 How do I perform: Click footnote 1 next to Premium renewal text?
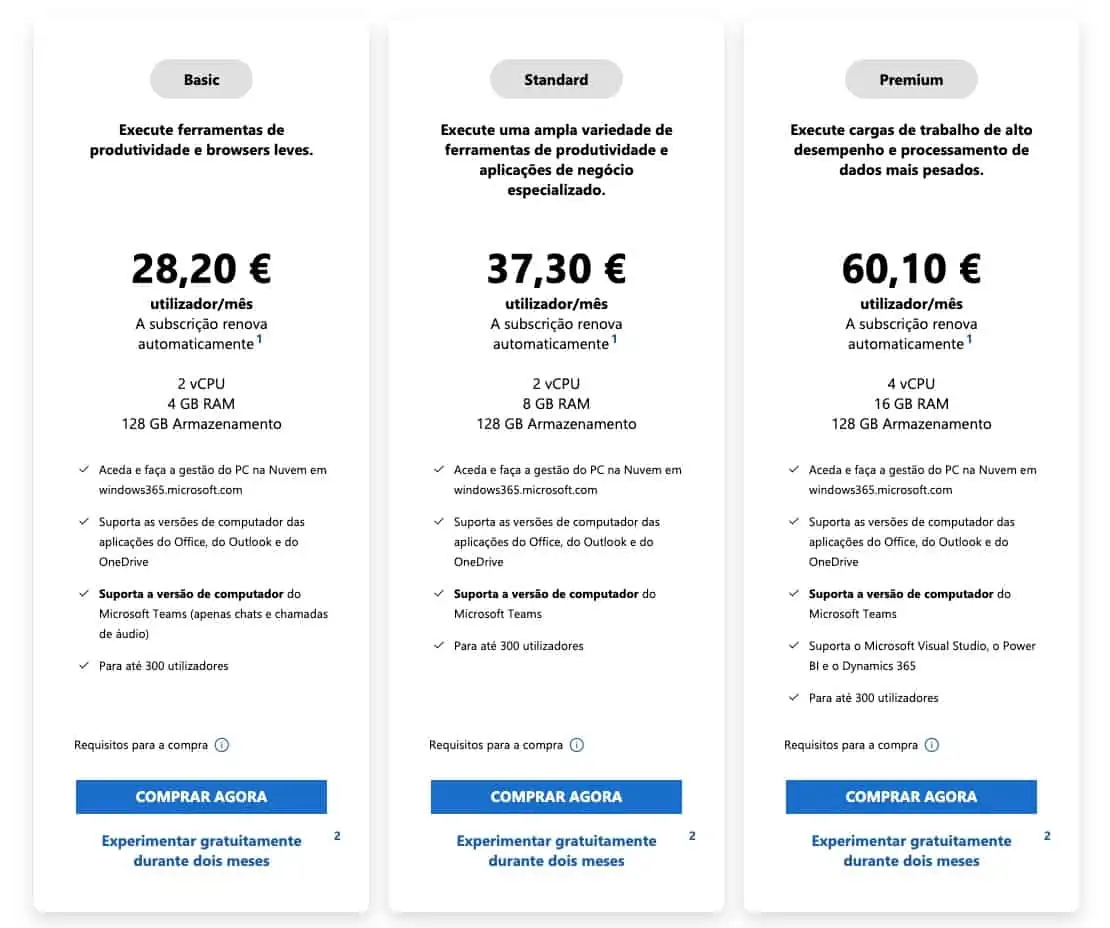coord(969,340)
